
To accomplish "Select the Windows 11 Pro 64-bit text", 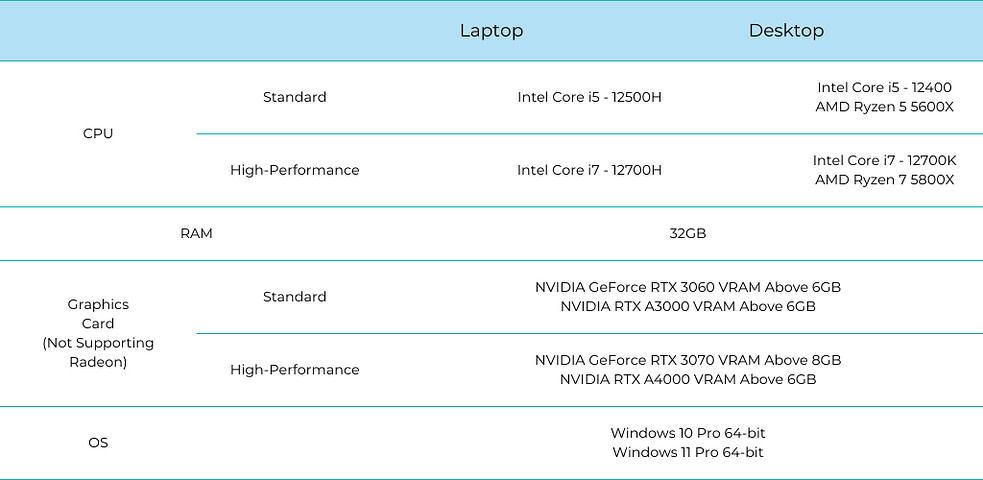I will pyautogui.click(x=688, y=452).
